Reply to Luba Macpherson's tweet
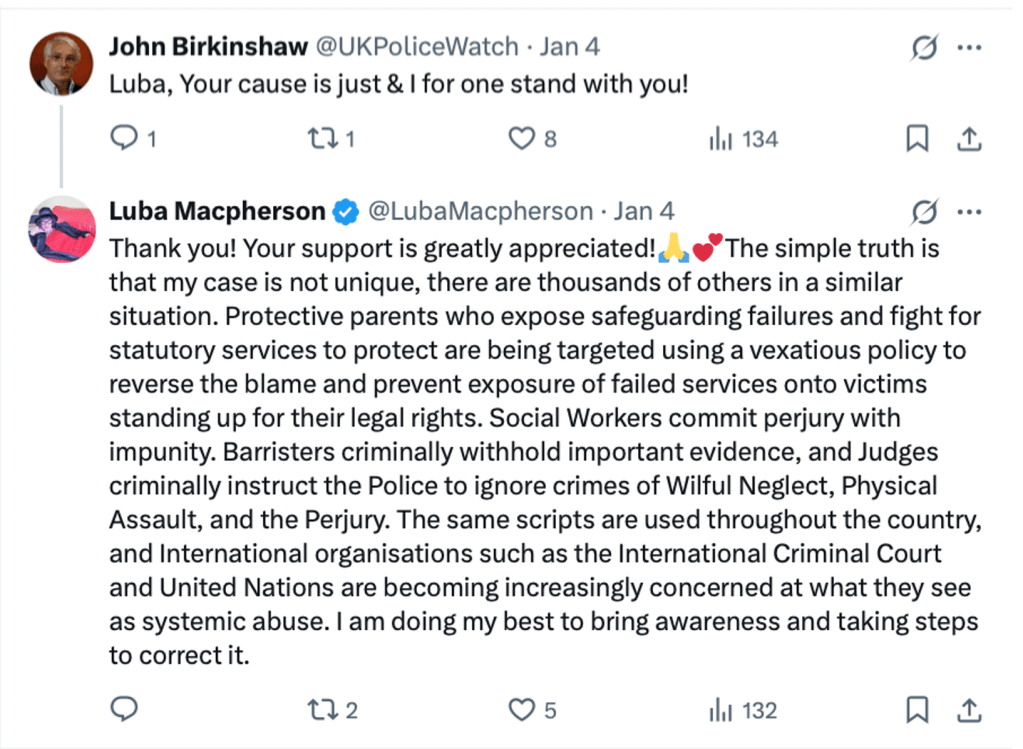This screenshot has height=749, width=1023. point(123,710)
